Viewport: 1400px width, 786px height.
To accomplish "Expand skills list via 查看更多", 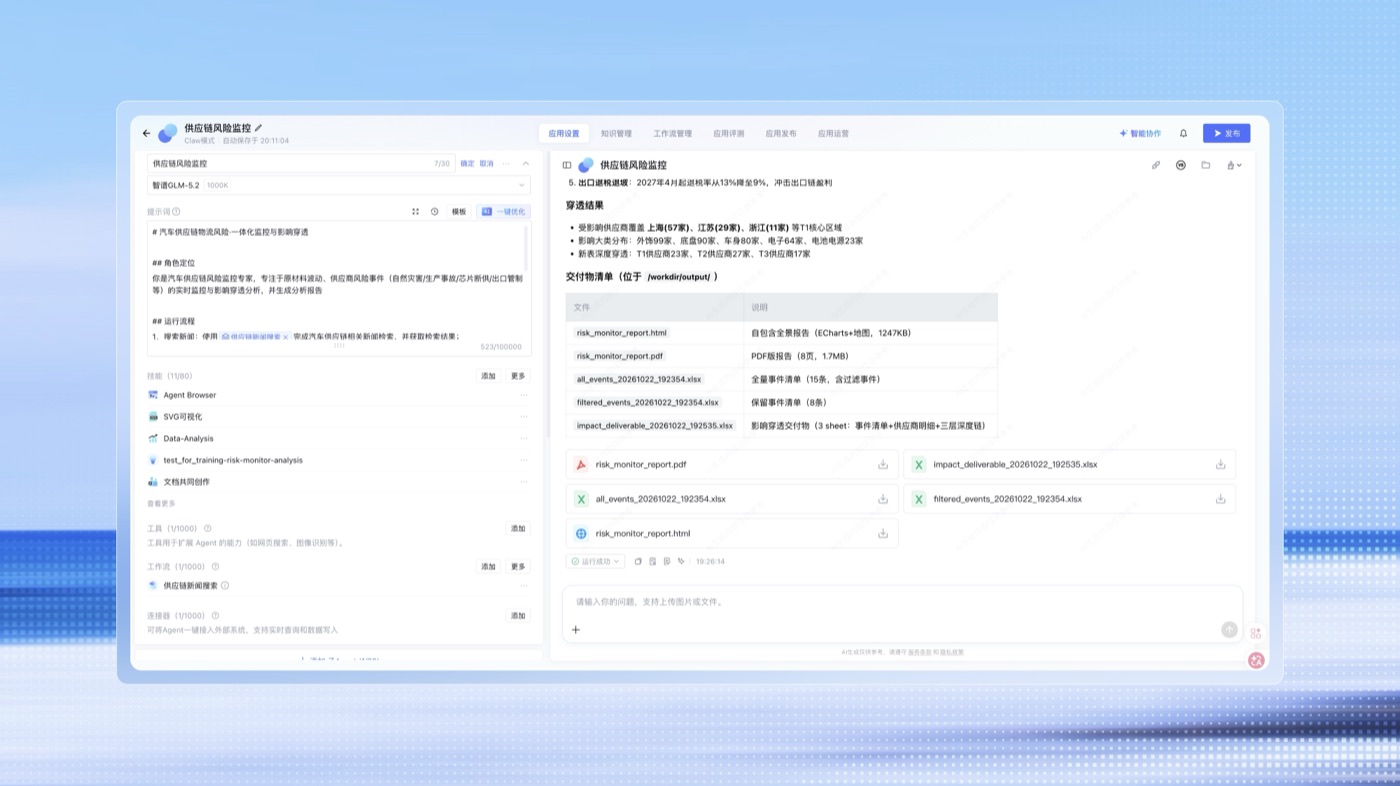I will coord(161,503).
